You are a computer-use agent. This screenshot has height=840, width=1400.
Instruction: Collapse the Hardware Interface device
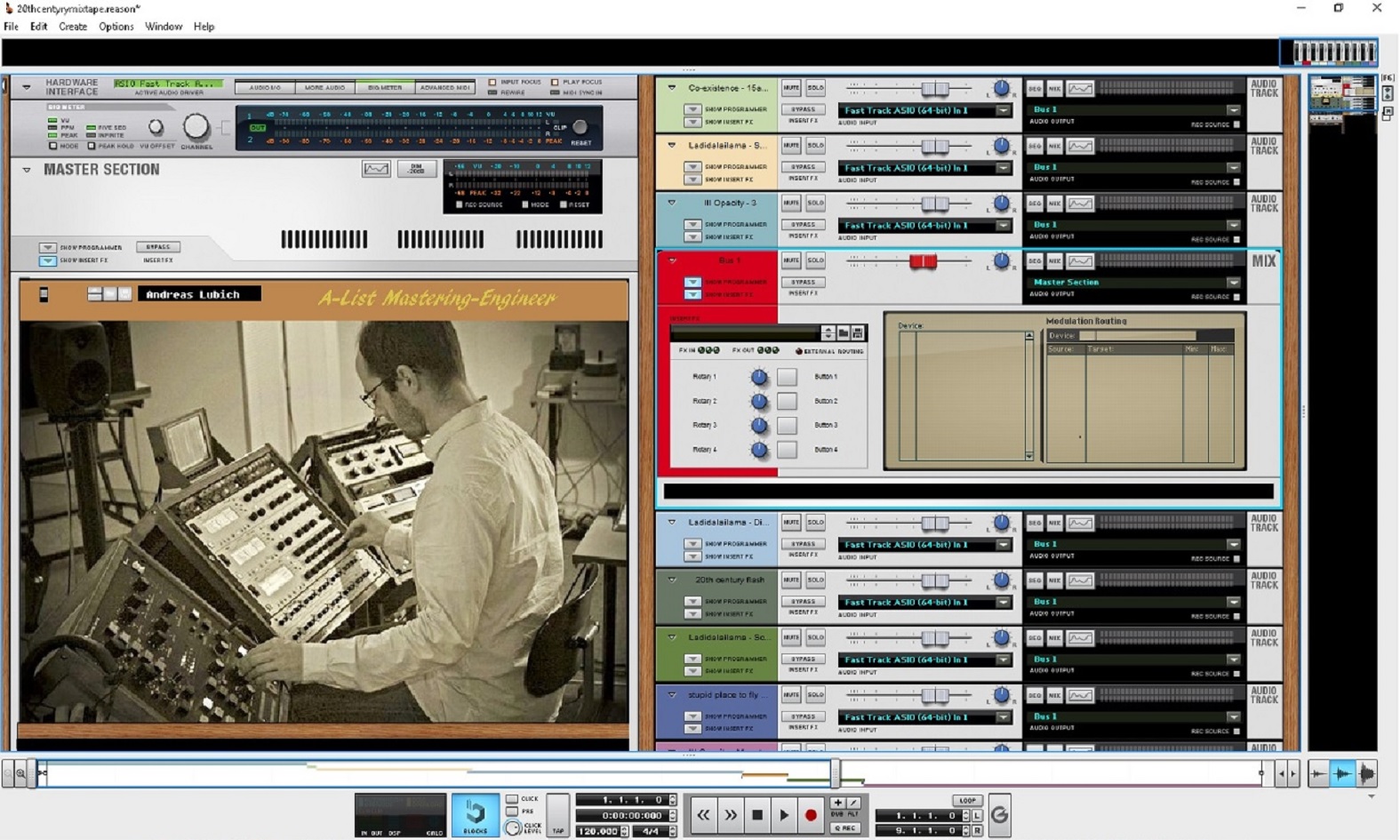(x=27, y=87)
